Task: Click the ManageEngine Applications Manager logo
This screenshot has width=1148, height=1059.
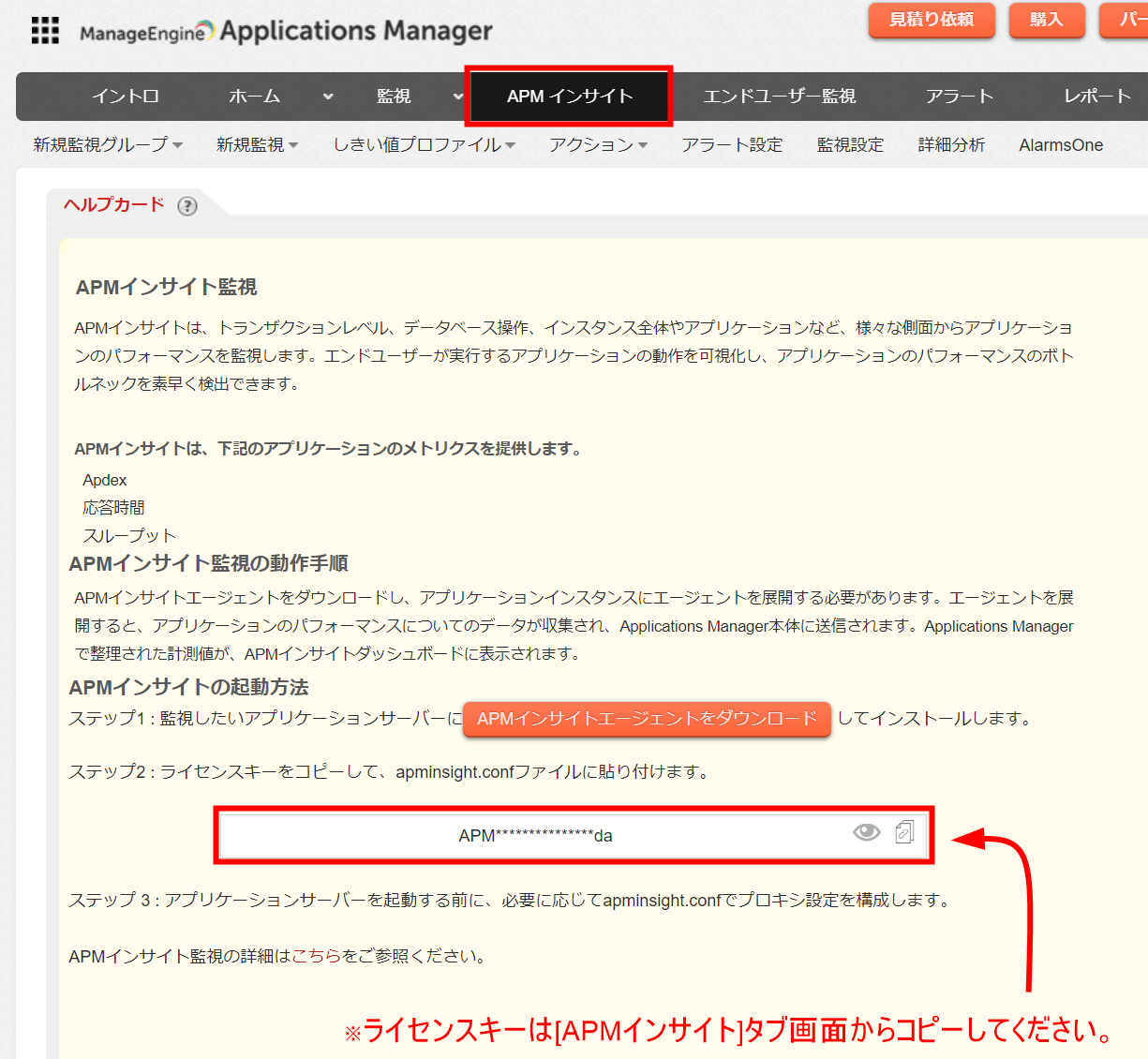Action: [286, 31]
